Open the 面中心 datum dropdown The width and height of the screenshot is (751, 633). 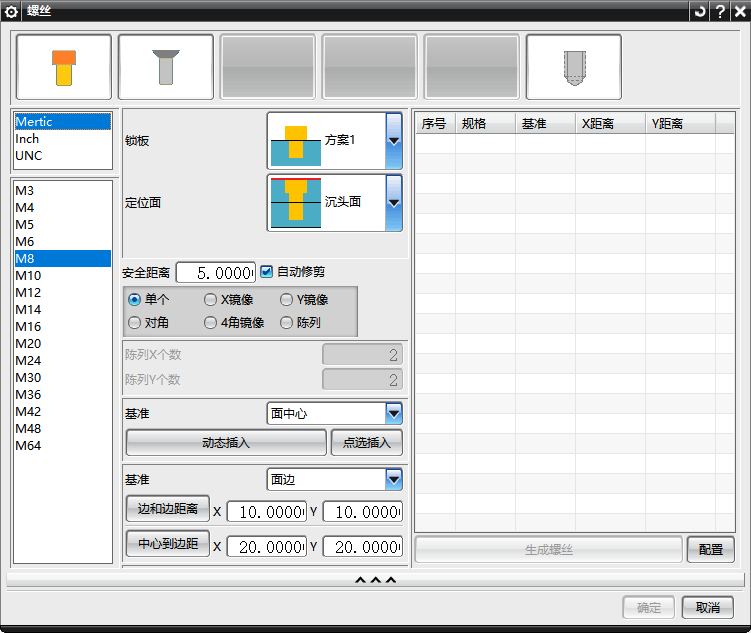394,414
